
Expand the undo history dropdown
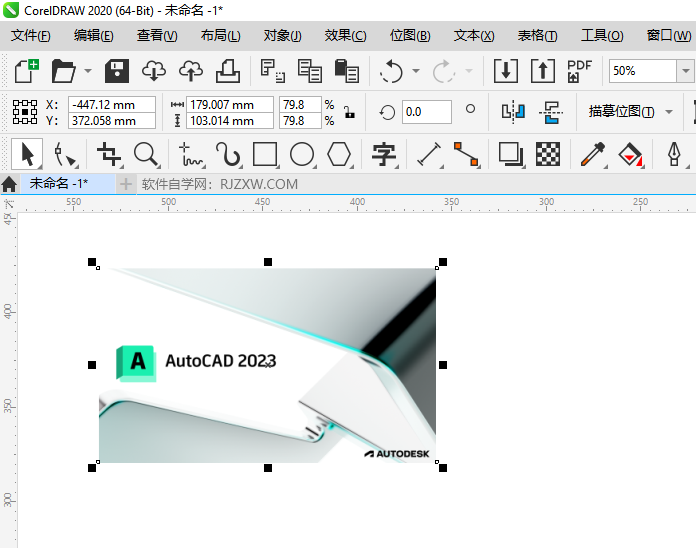416,71
